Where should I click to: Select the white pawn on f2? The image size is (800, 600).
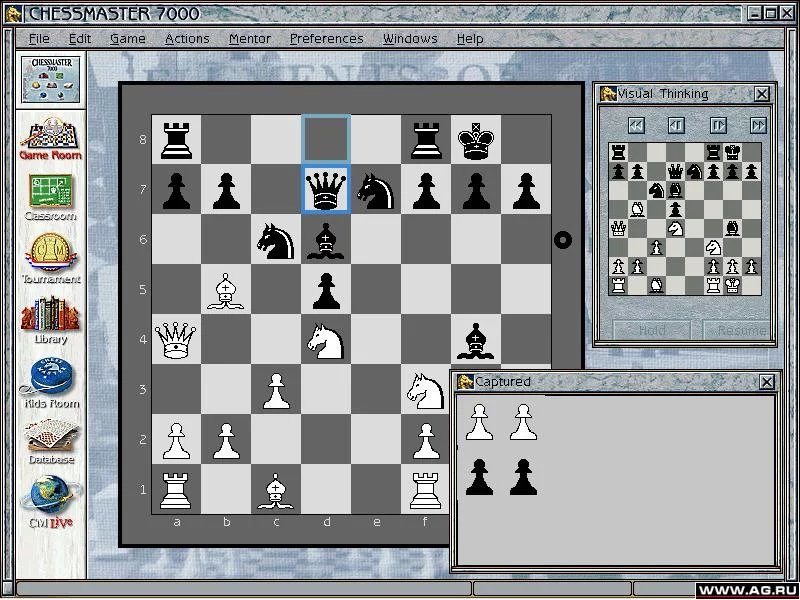pos(426,439)
